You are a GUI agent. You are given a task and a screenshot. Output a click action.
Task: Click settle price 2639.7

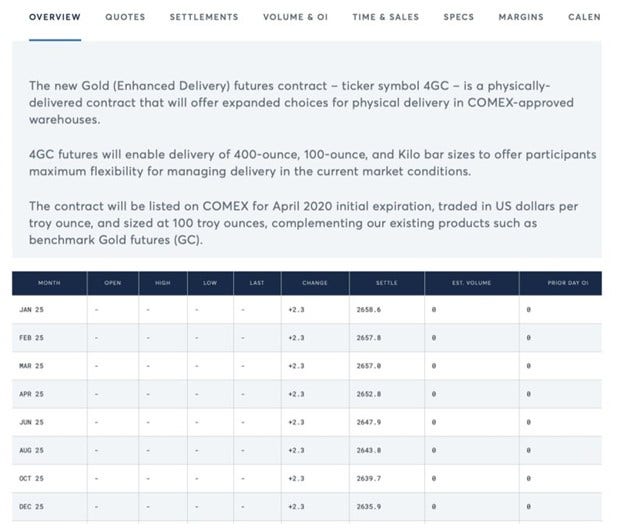click(369, 479)
